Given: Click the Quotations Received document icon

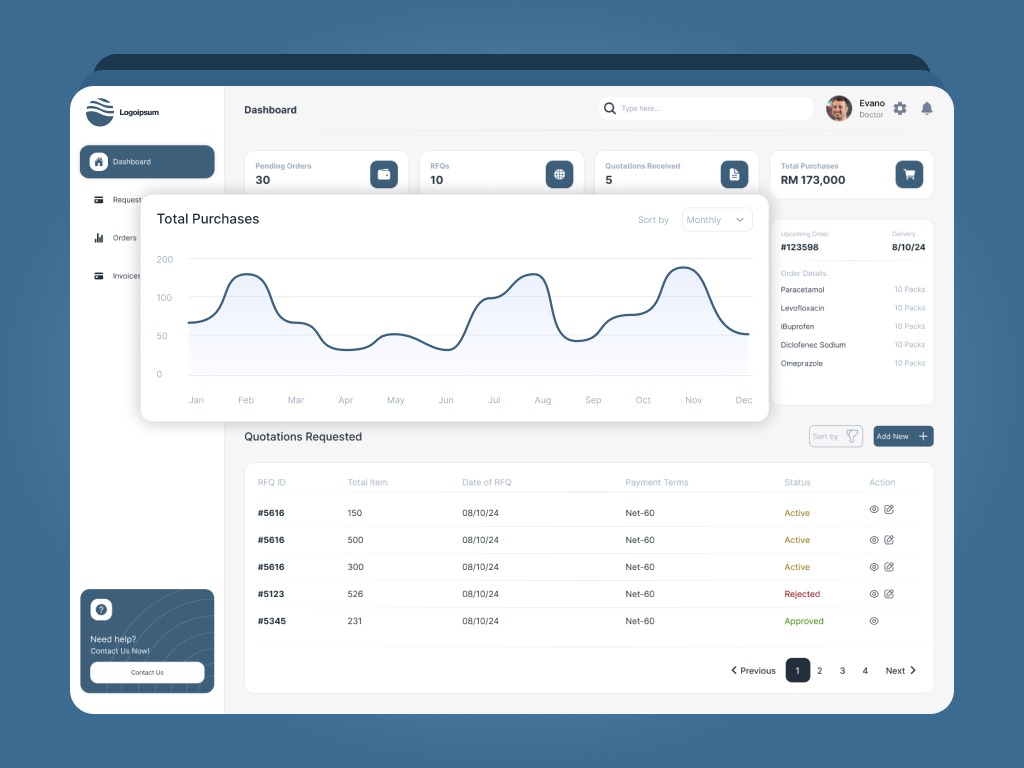Looking at the screenshot, I should tap(734, 174).
